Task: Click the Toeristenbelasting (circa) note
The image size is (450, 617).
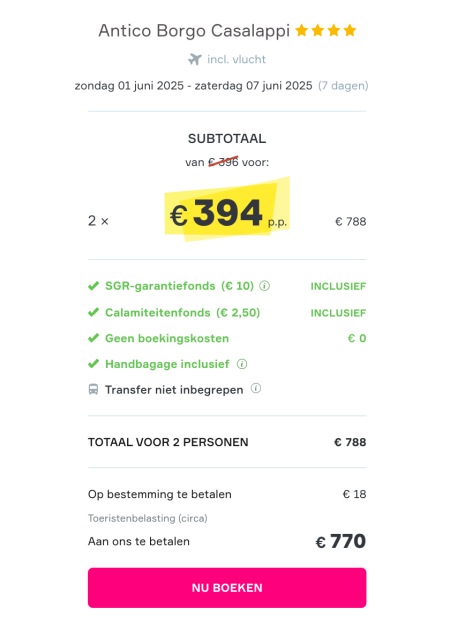Action: click(148, 518)
